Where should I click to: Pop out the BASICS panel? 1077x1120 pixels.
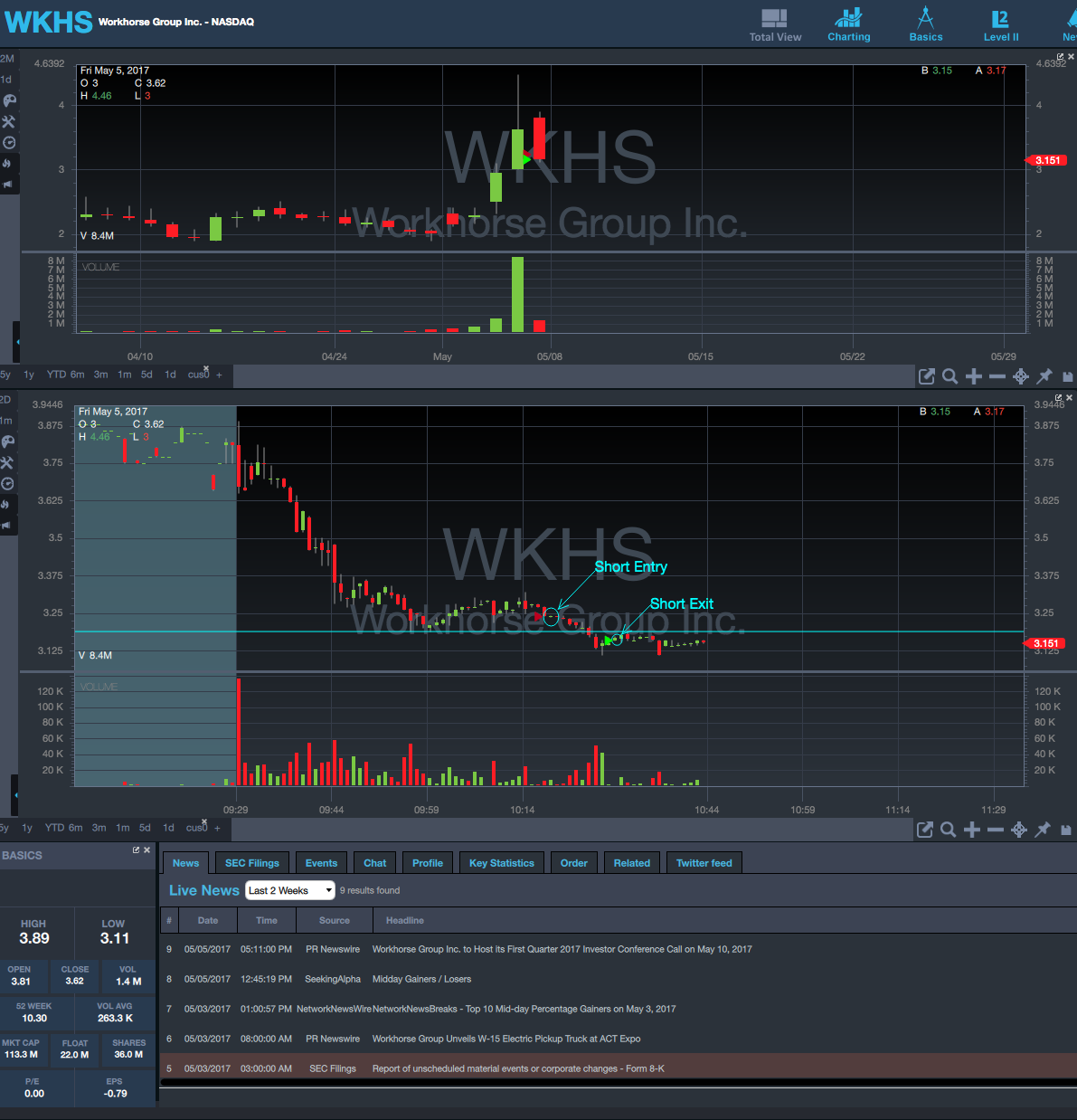(137, 849)
